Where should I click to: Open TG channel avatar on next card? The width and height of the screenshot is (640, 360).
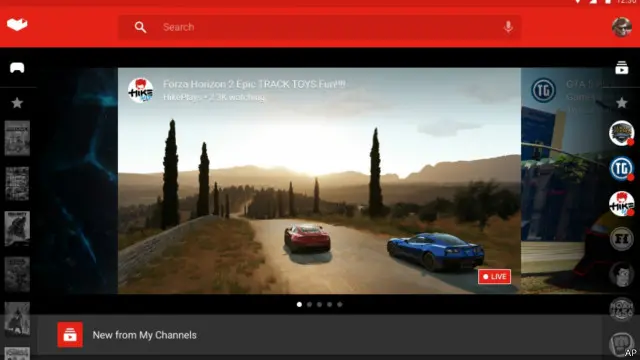[544, 90]
